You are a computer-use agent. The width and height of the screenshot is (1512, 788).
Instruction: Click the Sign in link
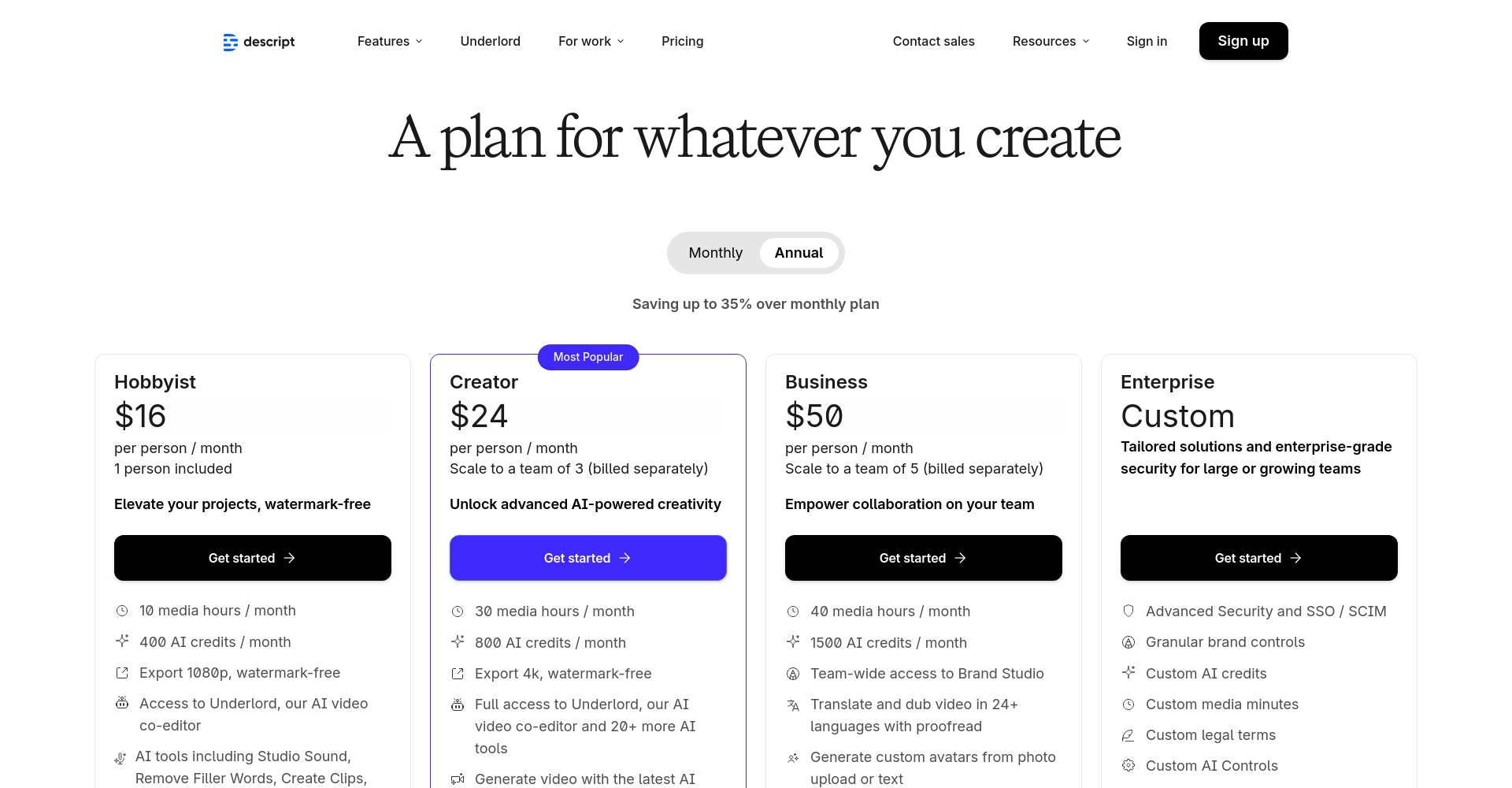(1147, 41)
